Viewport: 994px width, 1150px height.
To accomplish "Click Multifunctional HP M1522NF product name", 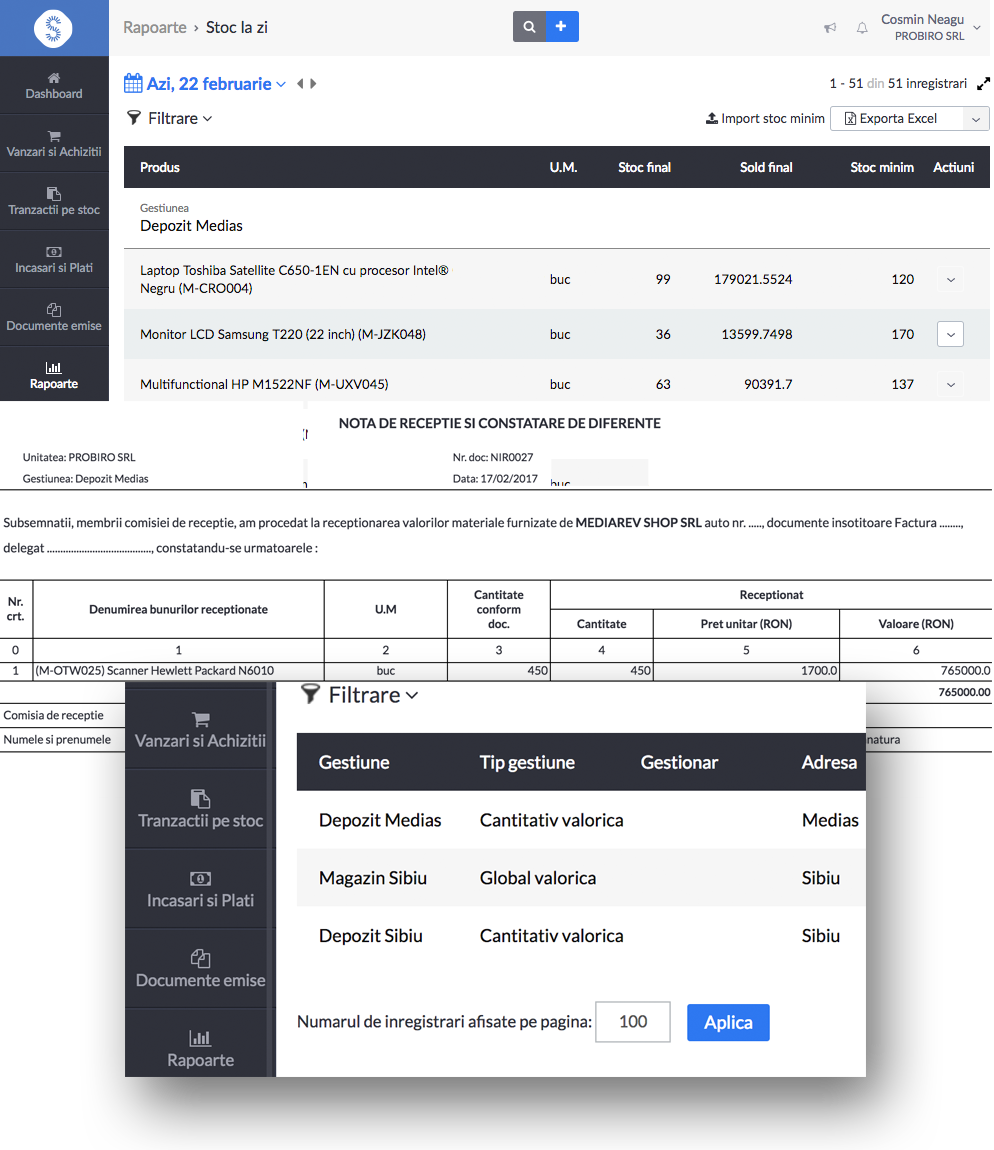I will [264, 384].
